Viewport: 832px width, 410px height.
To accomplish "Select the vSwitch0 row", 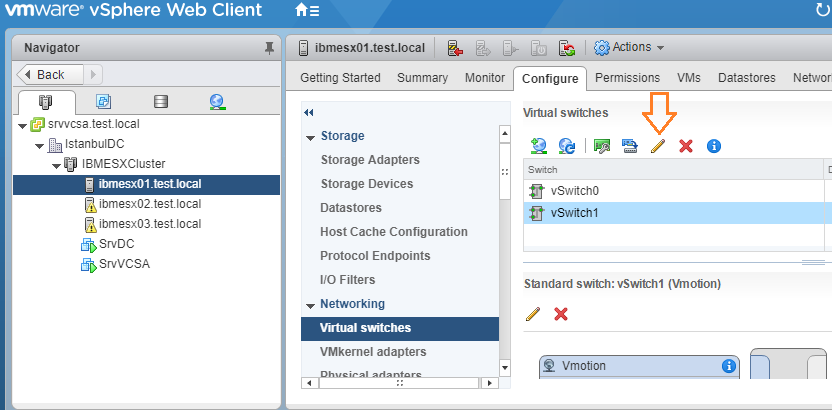I will pos(678,191).
